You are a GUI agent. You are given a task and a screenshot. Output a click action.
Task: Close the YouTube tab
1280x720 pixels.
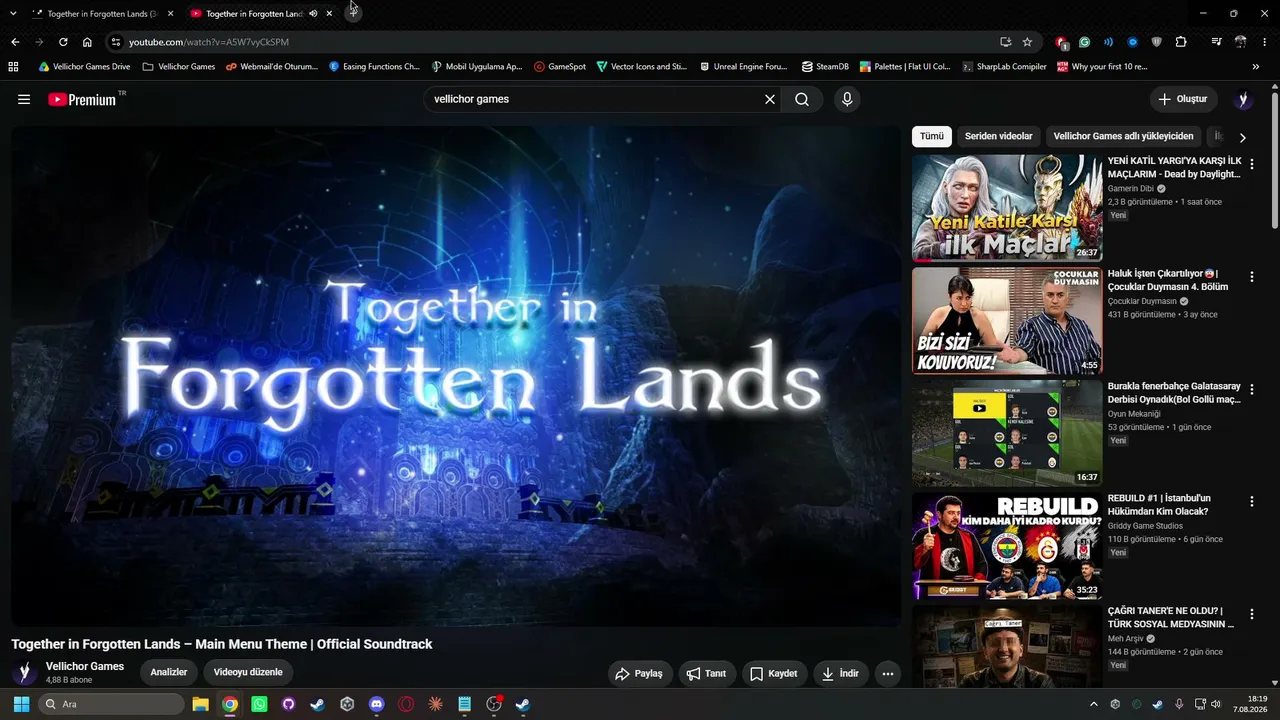(329, 14)
